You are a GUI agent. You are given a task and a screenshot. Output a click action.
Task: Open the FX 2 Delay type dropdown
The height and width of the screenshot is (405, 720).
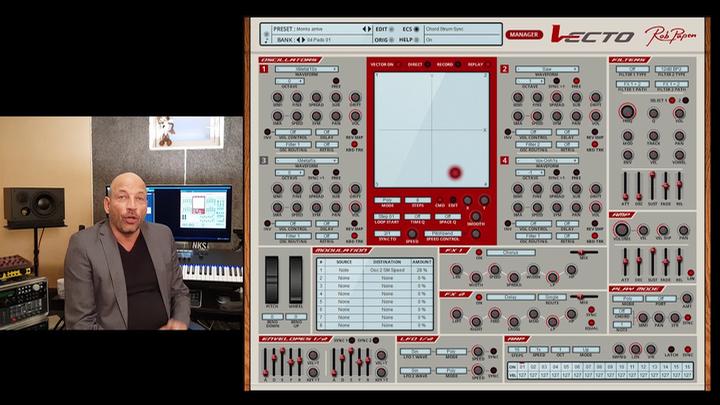coord(511,298)
